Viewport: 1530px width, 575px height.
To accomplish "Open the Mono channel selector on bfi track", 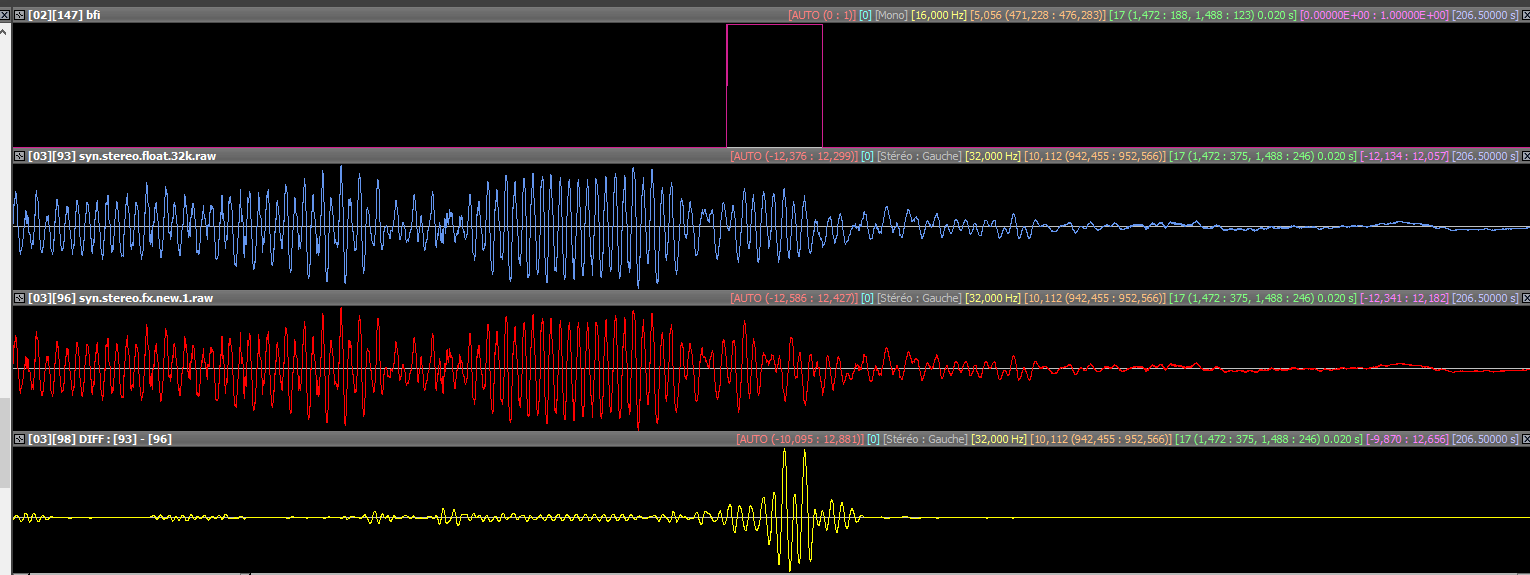I will click(890, 15).
